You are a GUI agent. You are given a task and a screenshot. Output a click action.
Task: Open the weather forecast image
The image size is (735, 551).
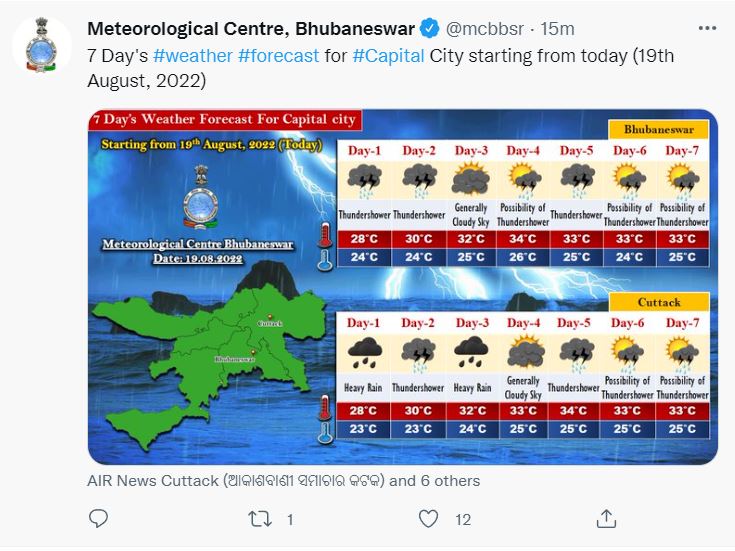pos(403,287)
